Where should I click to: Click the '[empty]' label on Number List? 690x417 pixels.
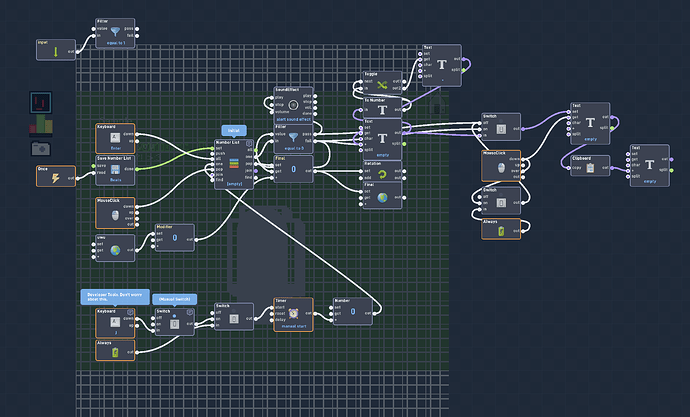coord(234,184)
